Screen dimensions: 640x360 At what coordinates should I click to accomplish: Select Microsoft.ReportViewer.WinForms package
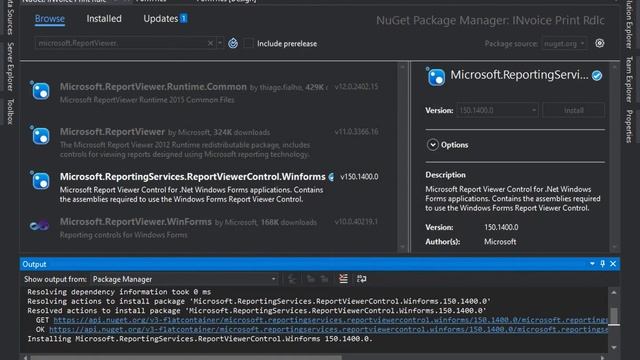point(208,227)
